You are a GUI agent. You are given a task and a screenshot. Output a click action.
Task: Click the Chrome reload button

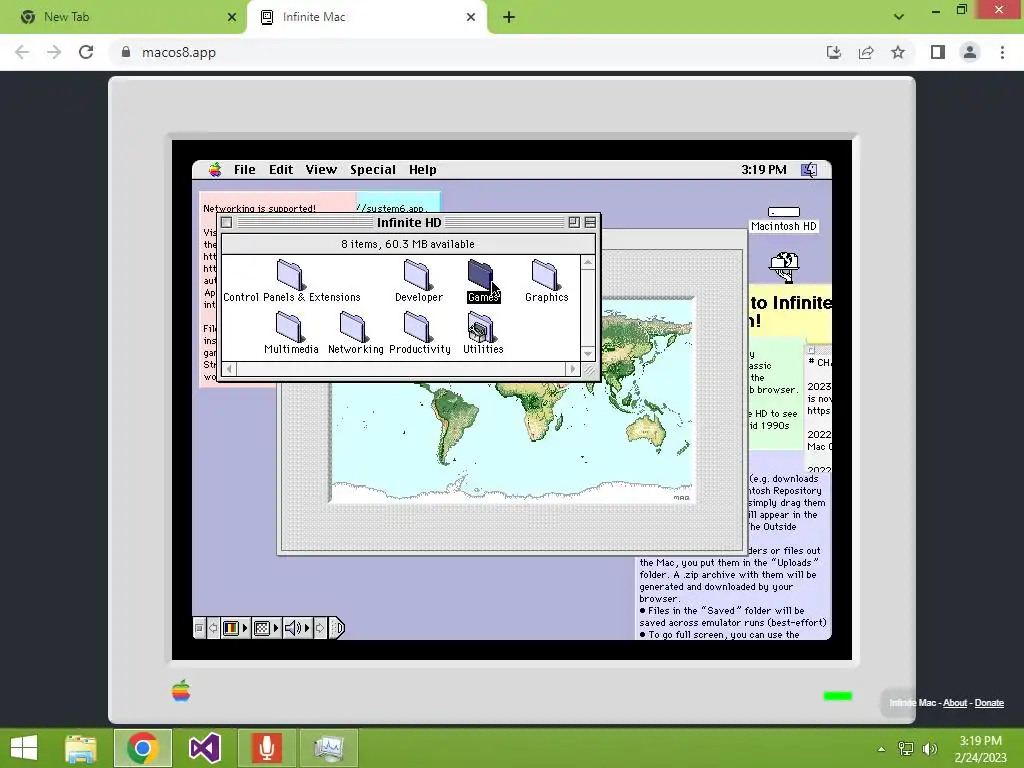point(86,52)
